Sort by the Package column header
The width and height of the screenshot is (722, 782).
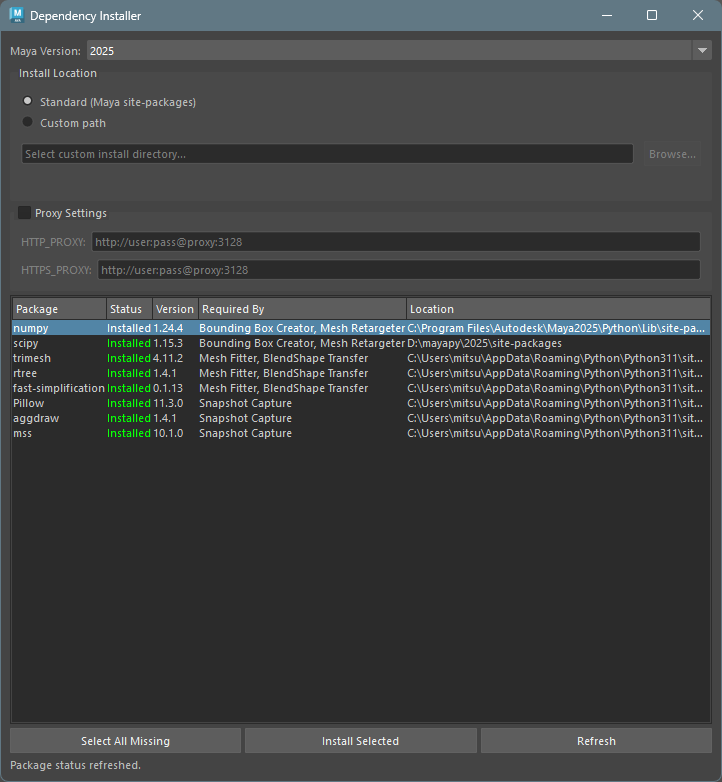click(58, 309)
